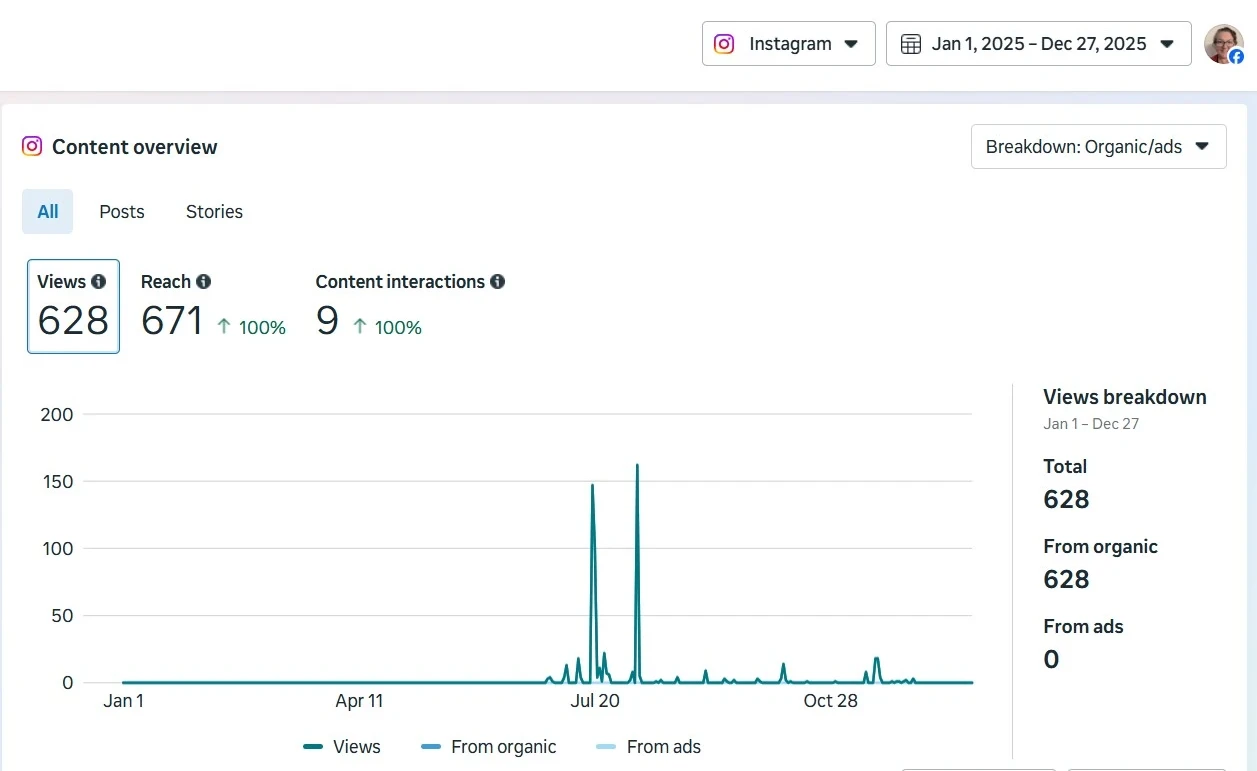1257x771 pixels.
Task: Switch to the Posts tab
Action: [x=121, y=211]
